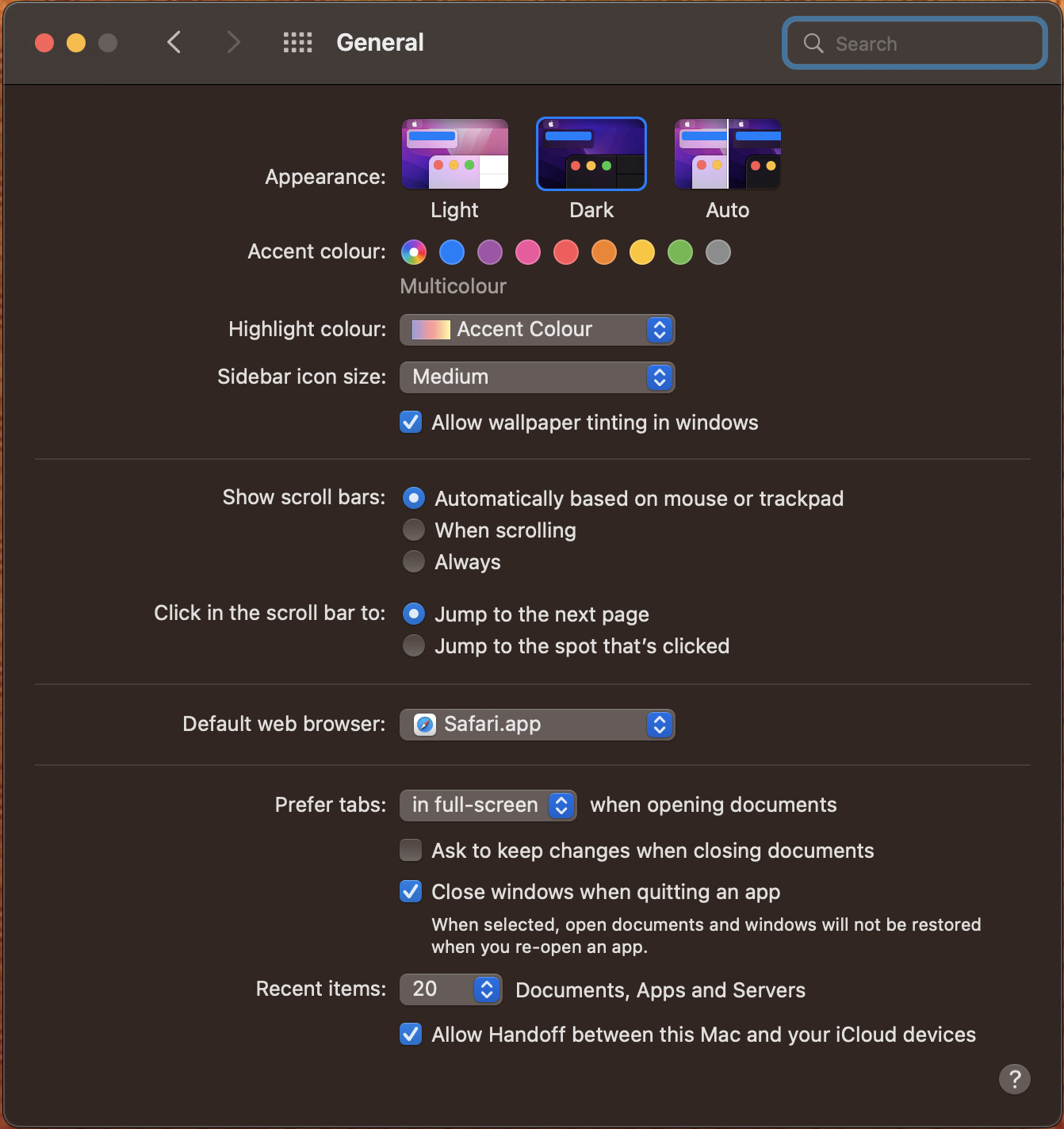
Task: Set accent colour to graphite grey
Action: point(718,252)
